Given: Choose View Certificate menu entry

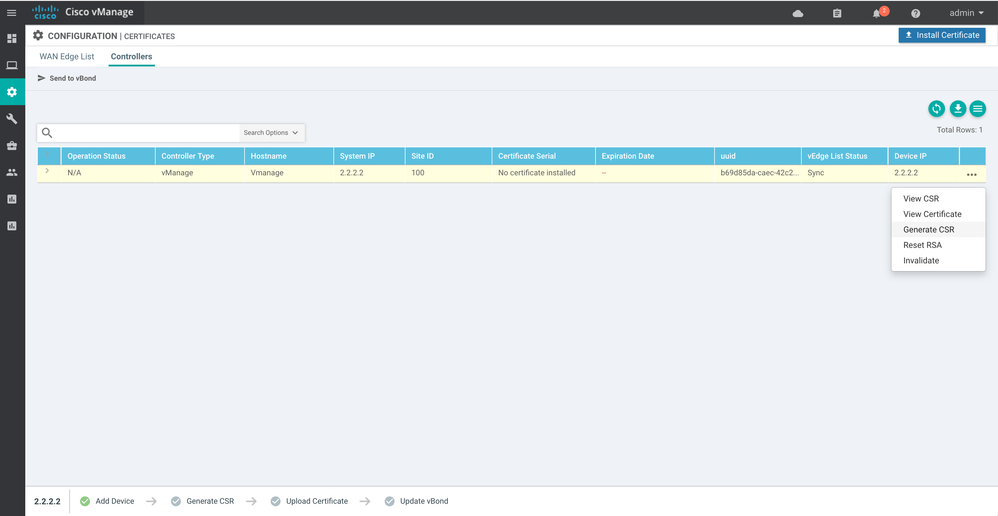Looking at the screenshot, I should pos(938,214).
